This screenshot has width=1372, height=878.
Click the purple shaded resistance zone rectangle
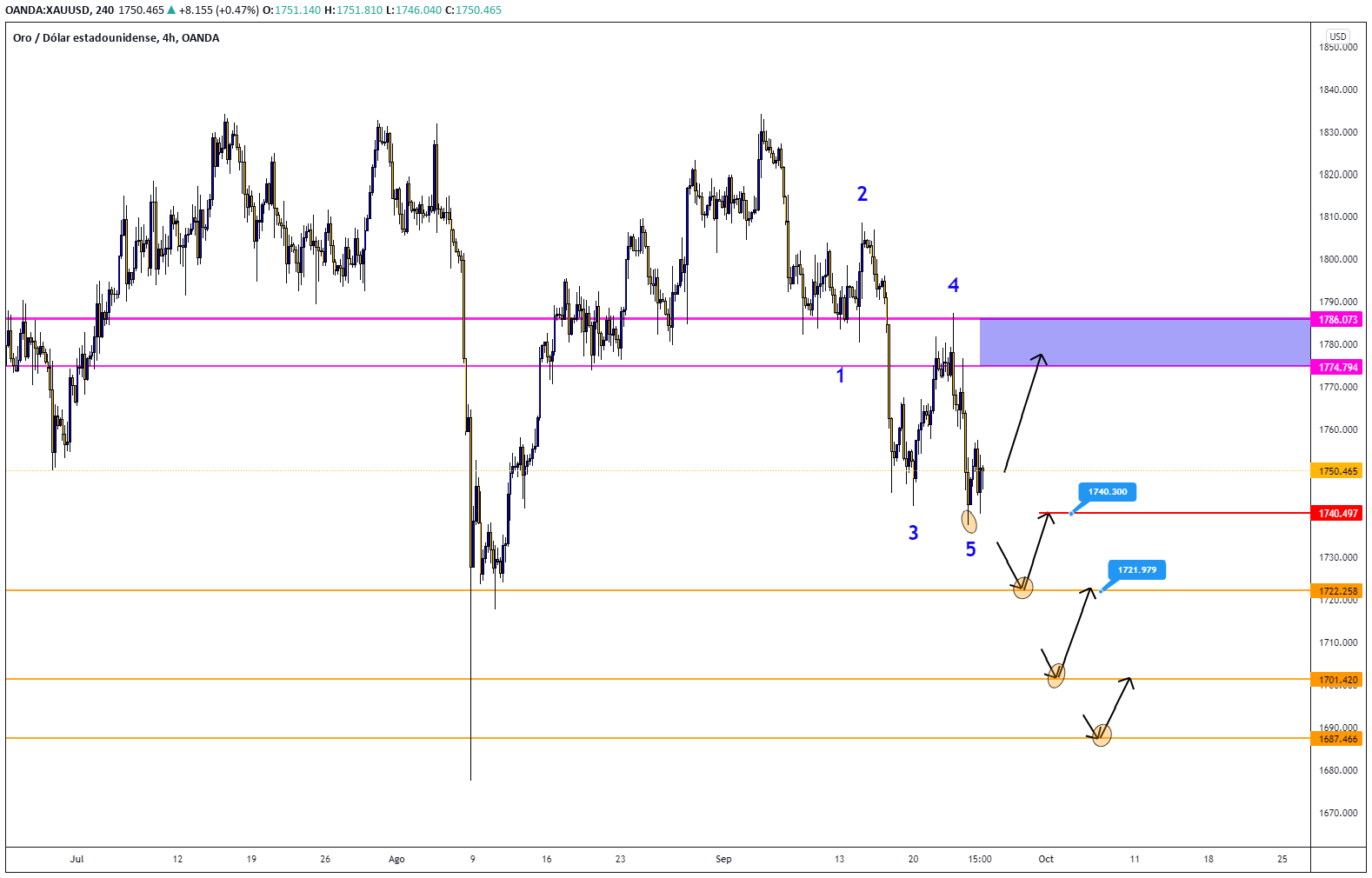1143,342
